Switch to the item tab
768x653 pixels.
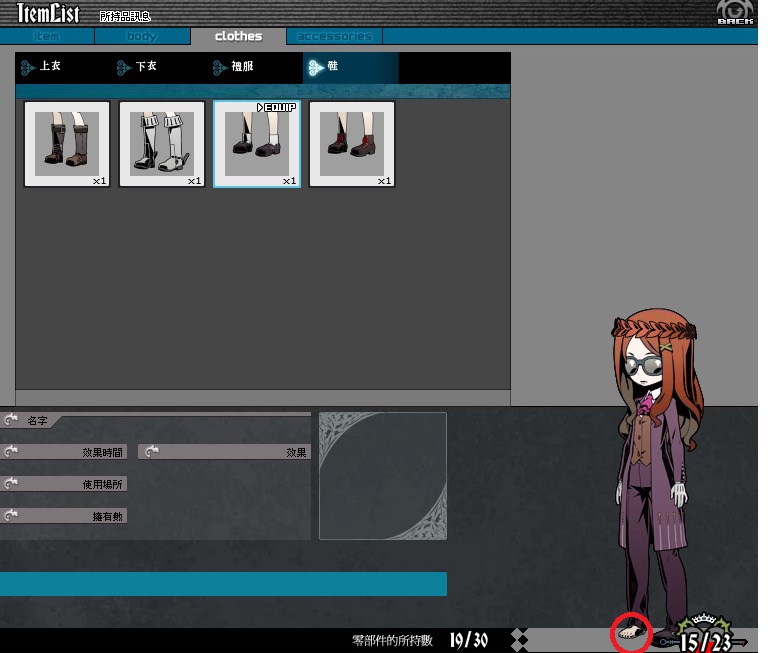[x=47, y=36]
